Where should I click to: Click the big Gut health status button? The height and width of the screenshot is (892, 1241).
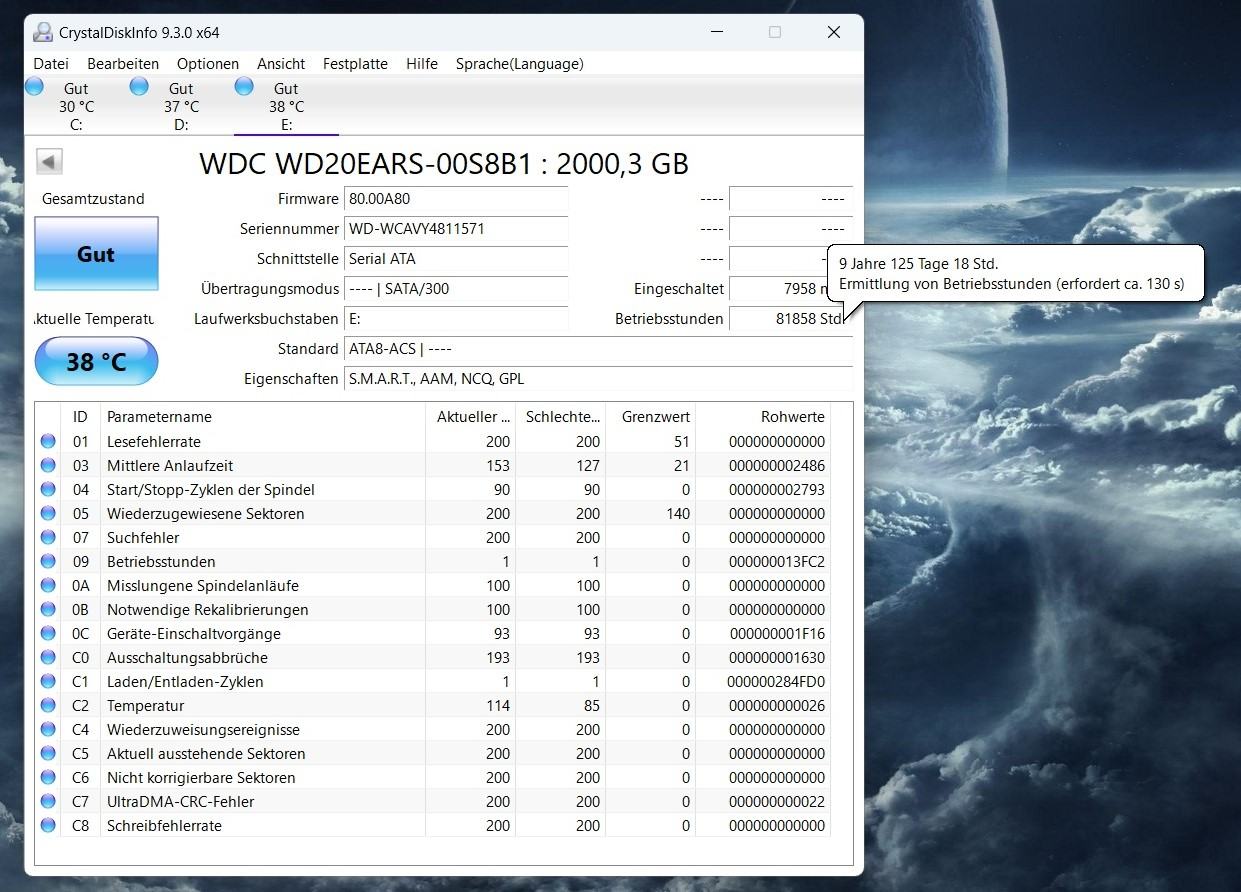pos(96,254)
